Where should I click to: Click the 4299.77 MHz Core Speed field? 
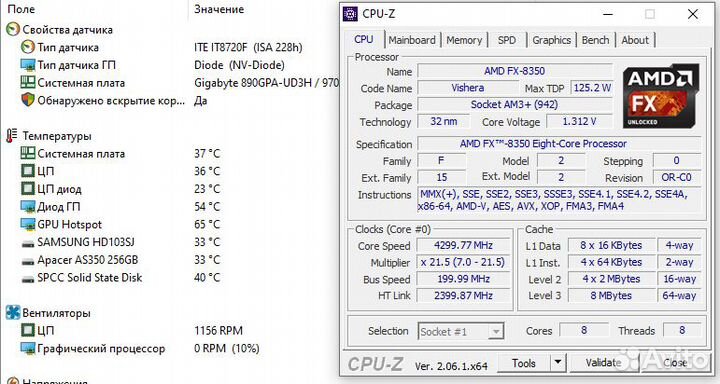pos(463,245)
